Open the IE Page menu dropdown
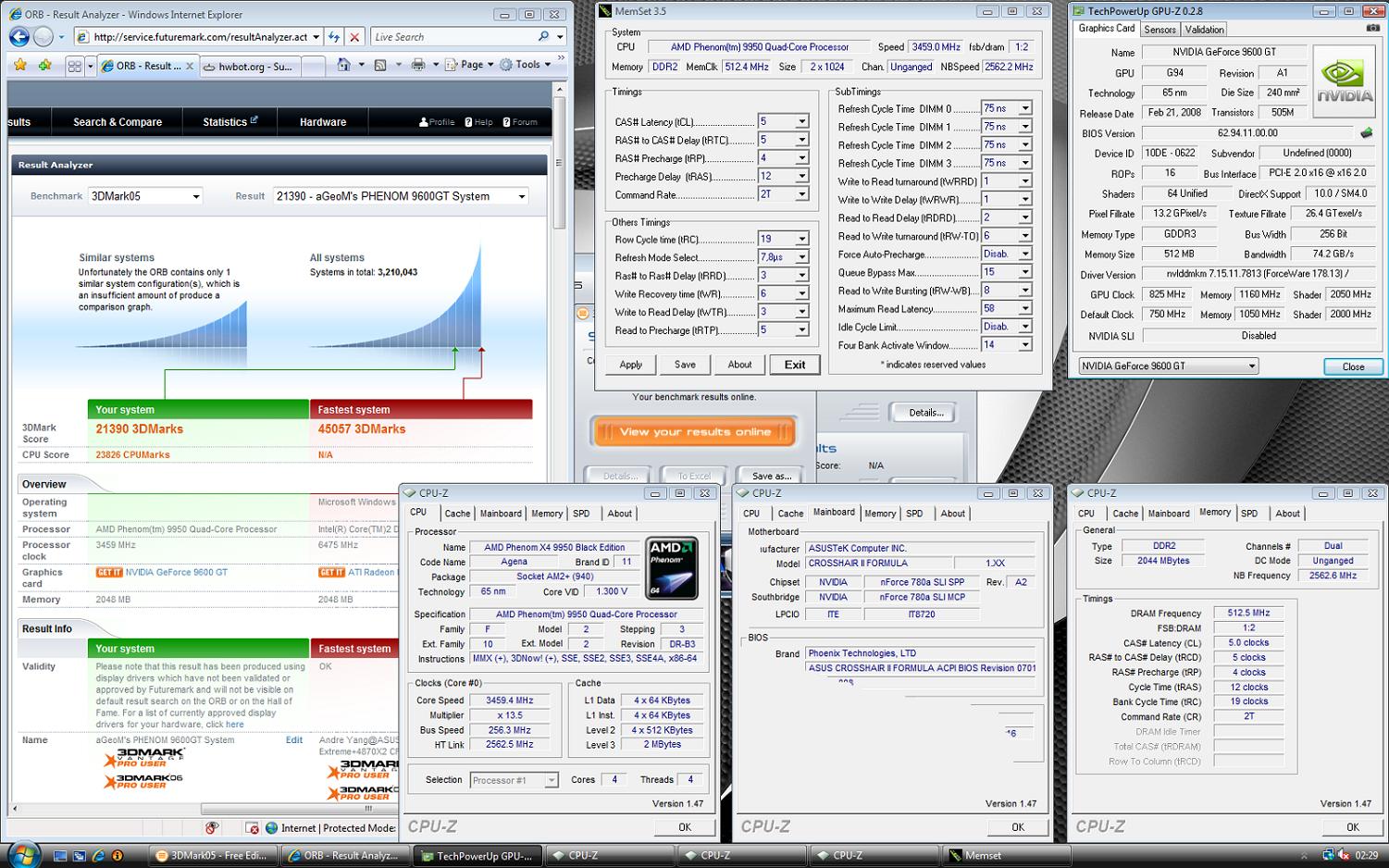 468,65
